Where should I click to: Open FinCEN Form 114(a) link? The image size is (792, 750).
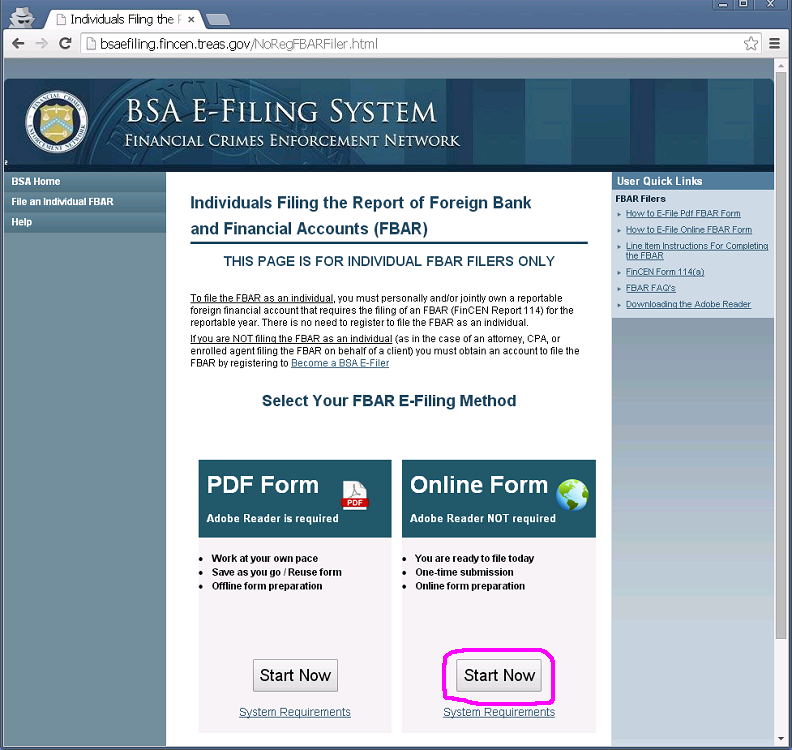665,272
